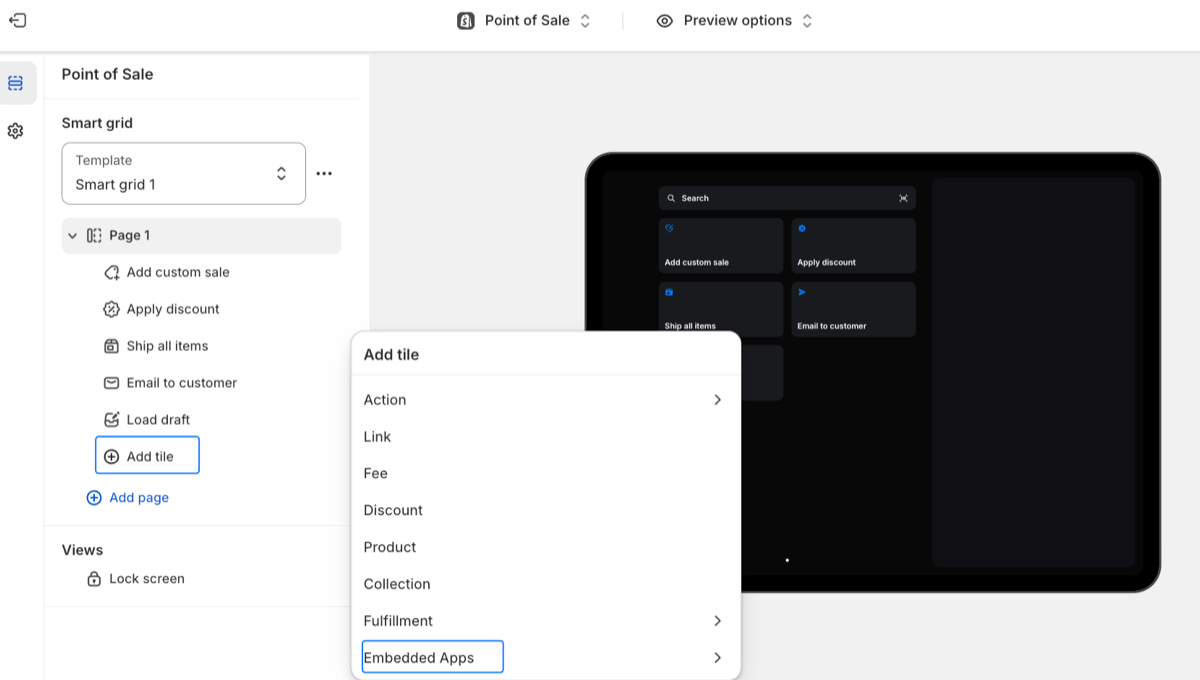Click the Page 1 grid layout icon
Image resolution: width=1200 pixels, height=680 pixels.
coord(94,236)
